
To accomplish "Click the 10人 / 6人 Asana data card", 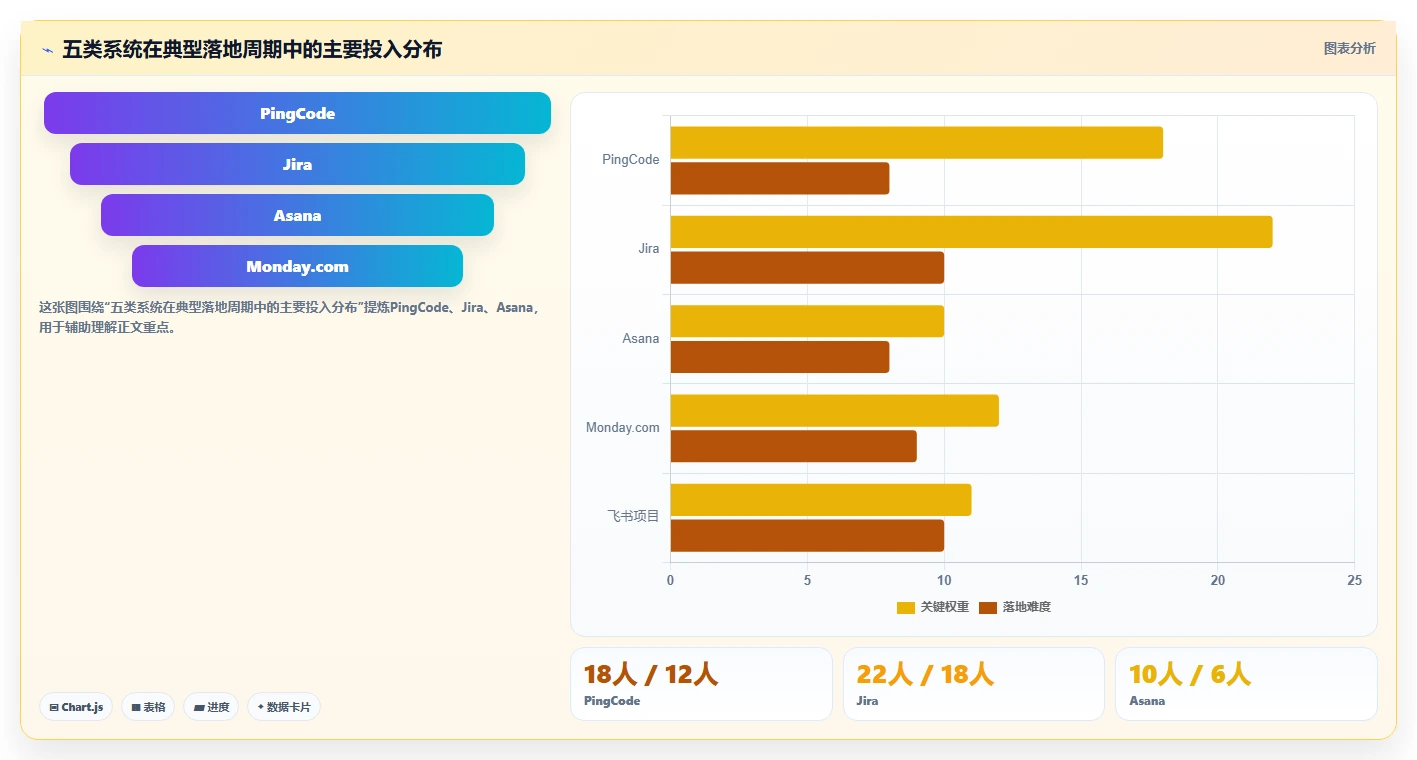I will 1246,684.
